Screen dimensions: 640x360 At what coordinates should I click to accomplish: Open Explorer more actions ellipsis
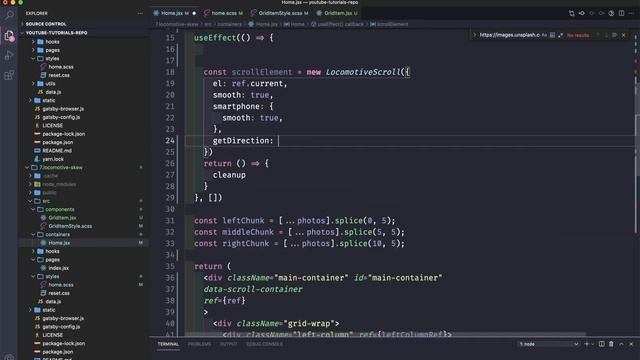tap(140, 13)
